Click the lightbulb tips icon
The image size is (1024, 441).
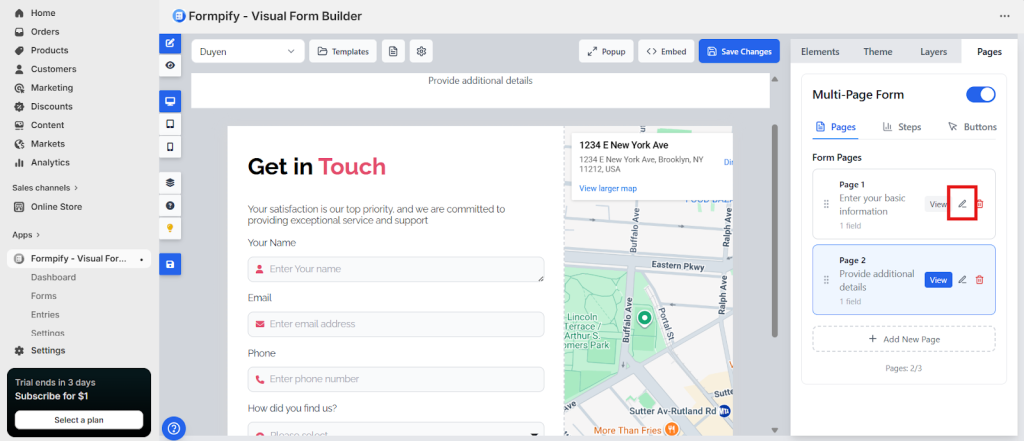pos(170,227)
